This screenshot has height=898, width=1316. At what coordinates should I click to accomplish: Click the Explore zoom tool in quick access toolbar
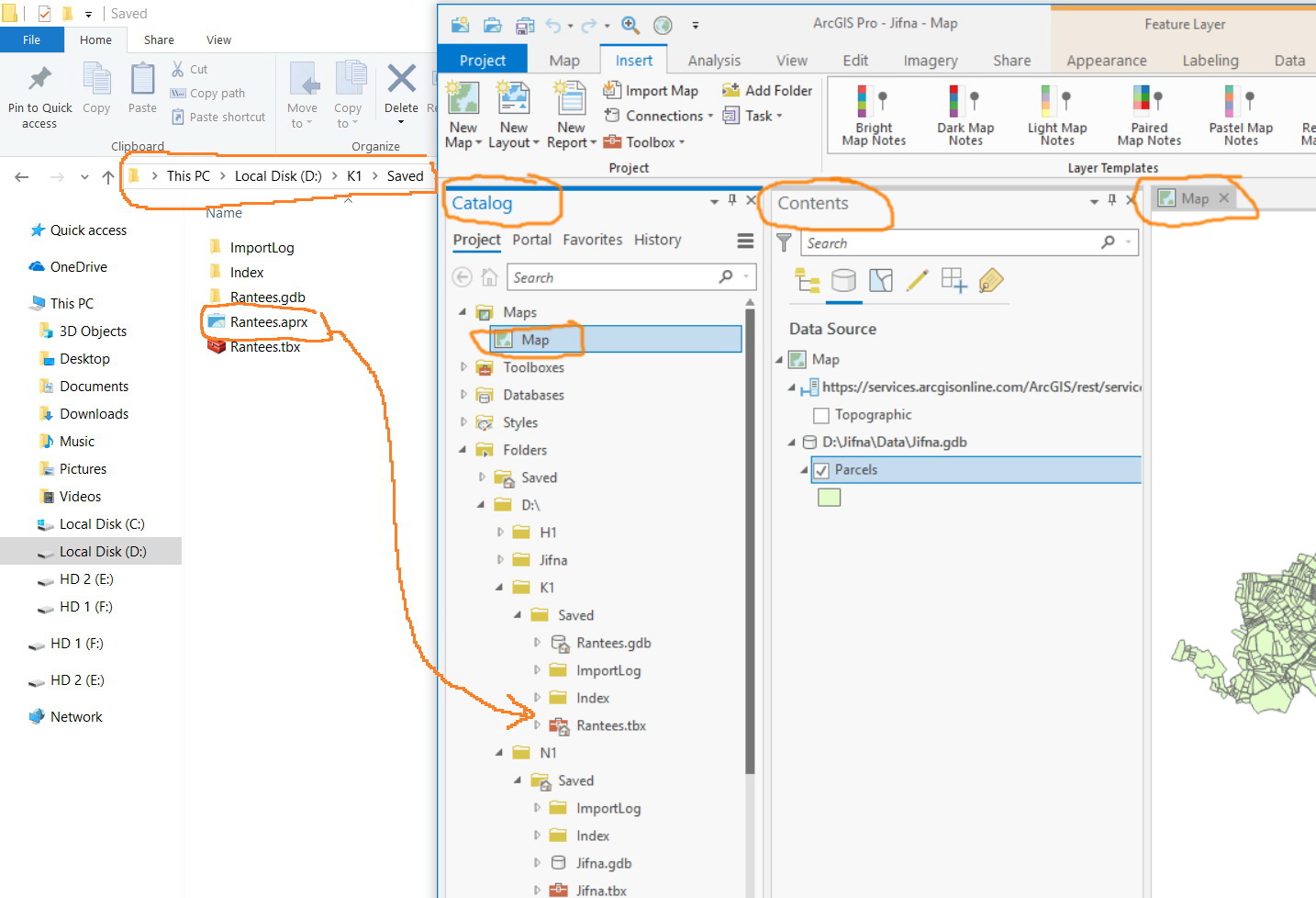(x=630, y=25)
